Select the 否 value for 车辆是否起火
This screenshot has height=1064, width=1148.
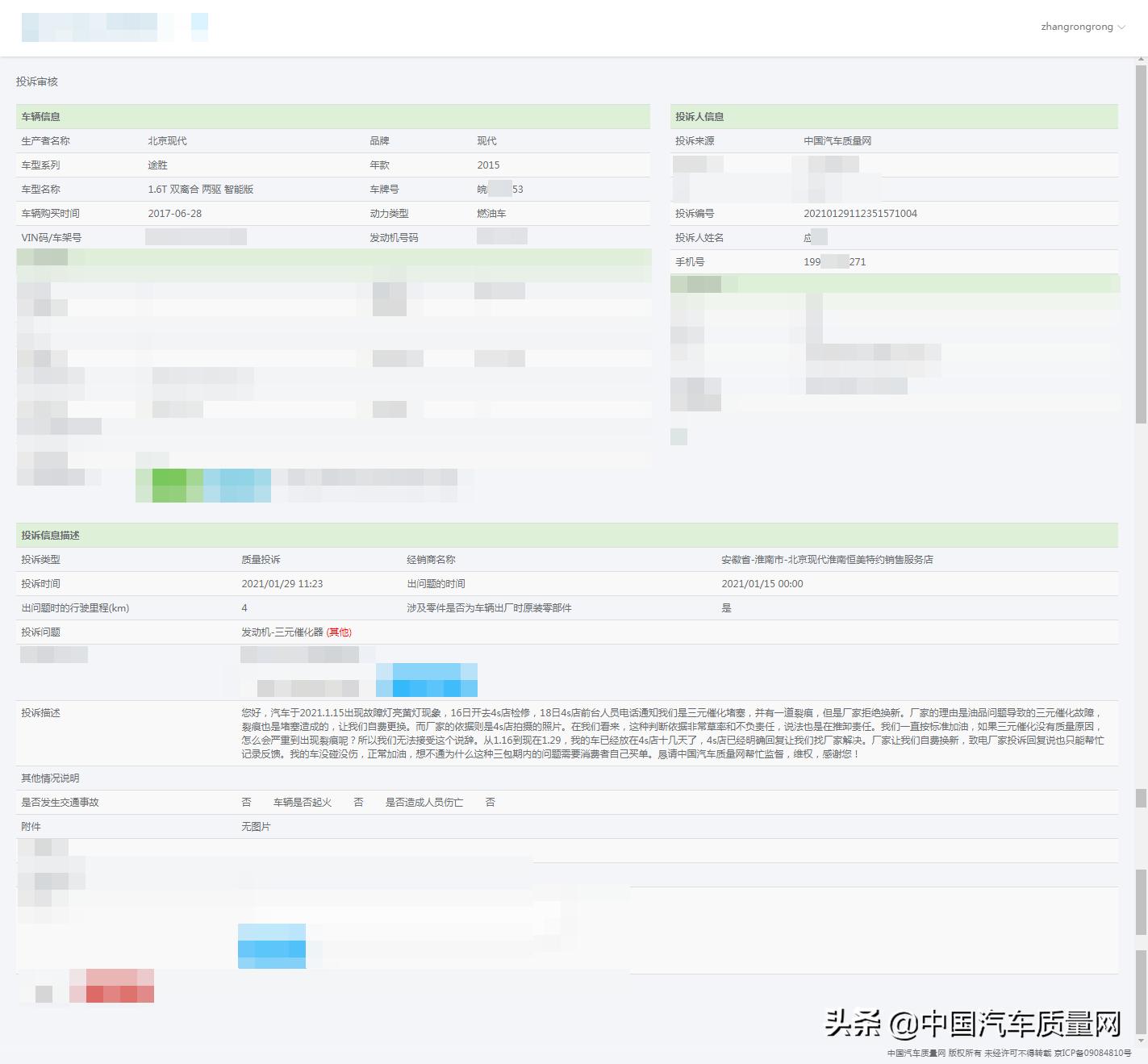pyautogui.click(x=358, y=802)
